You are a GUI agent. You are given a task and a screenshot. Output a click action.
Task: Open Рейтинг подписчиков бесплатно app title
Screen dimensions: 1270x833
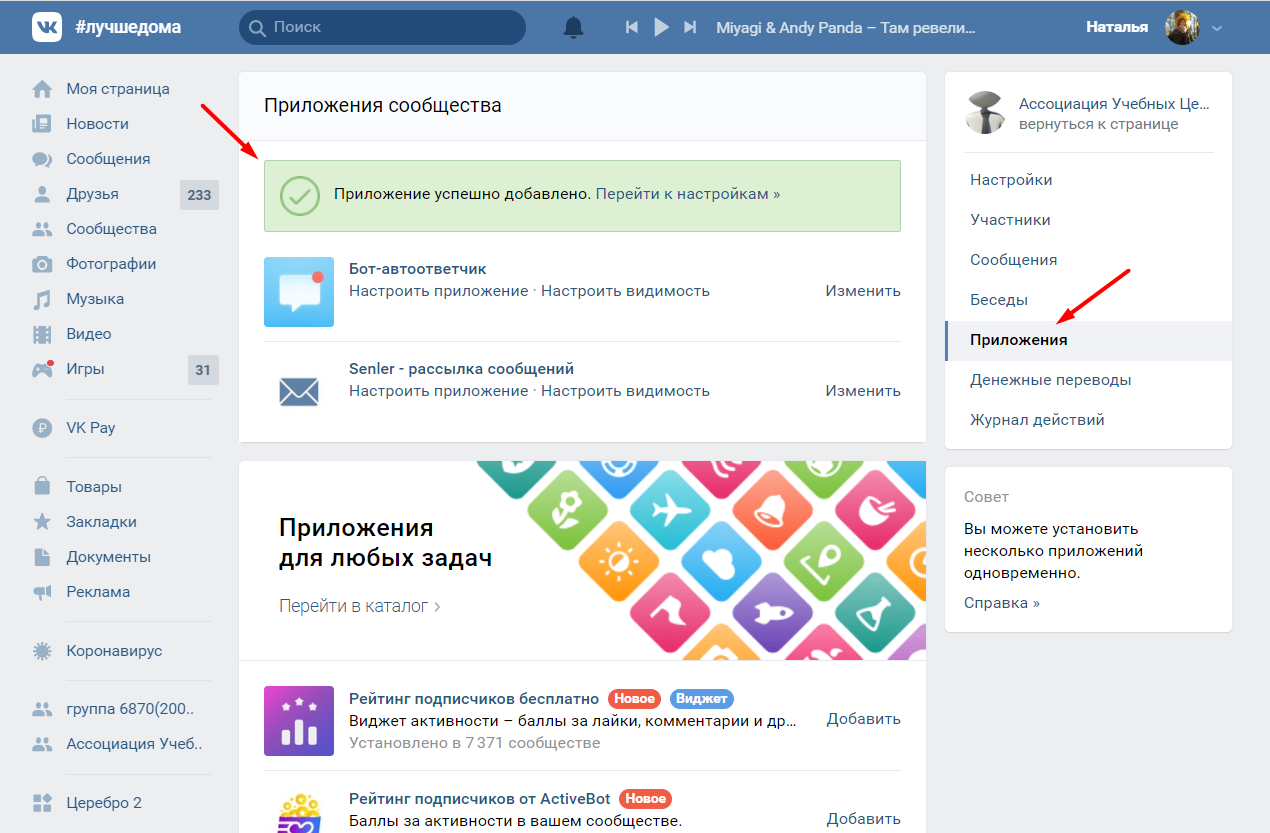[474, 699]
